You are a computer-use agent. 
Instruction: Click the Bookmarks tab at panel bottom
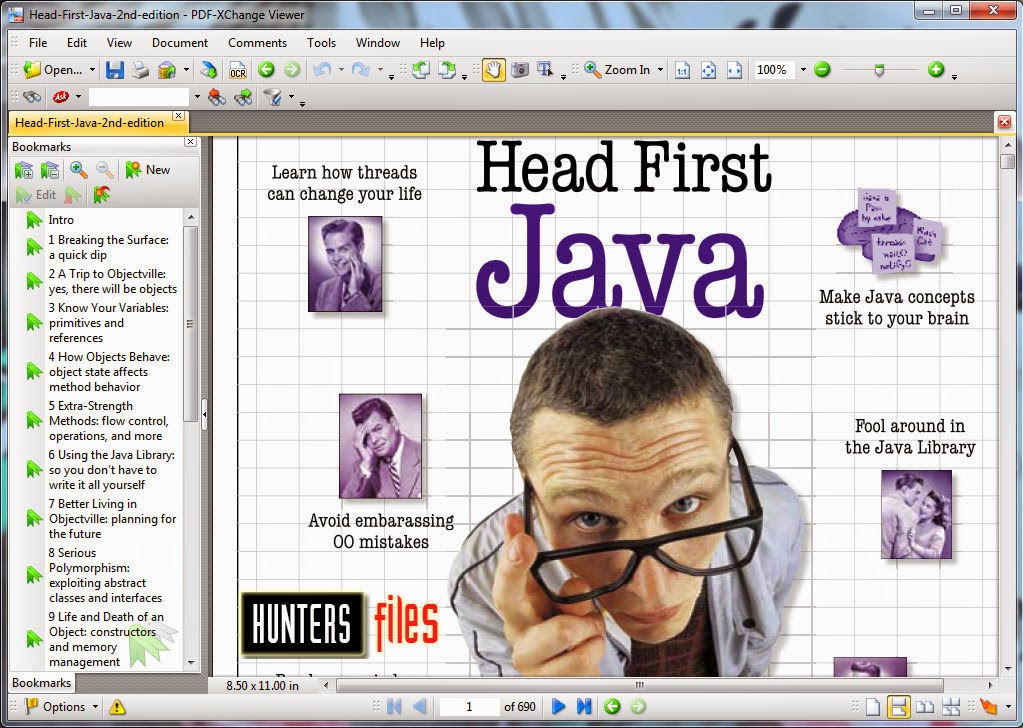pyautogui.click(x=41, y=683)
